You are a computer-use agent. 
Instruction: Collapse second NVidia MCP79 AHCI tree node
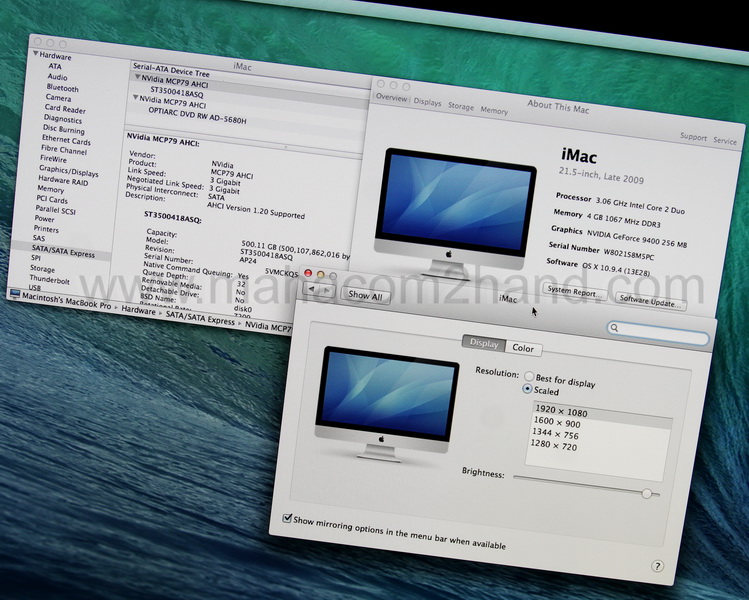[x=135, y=97]
